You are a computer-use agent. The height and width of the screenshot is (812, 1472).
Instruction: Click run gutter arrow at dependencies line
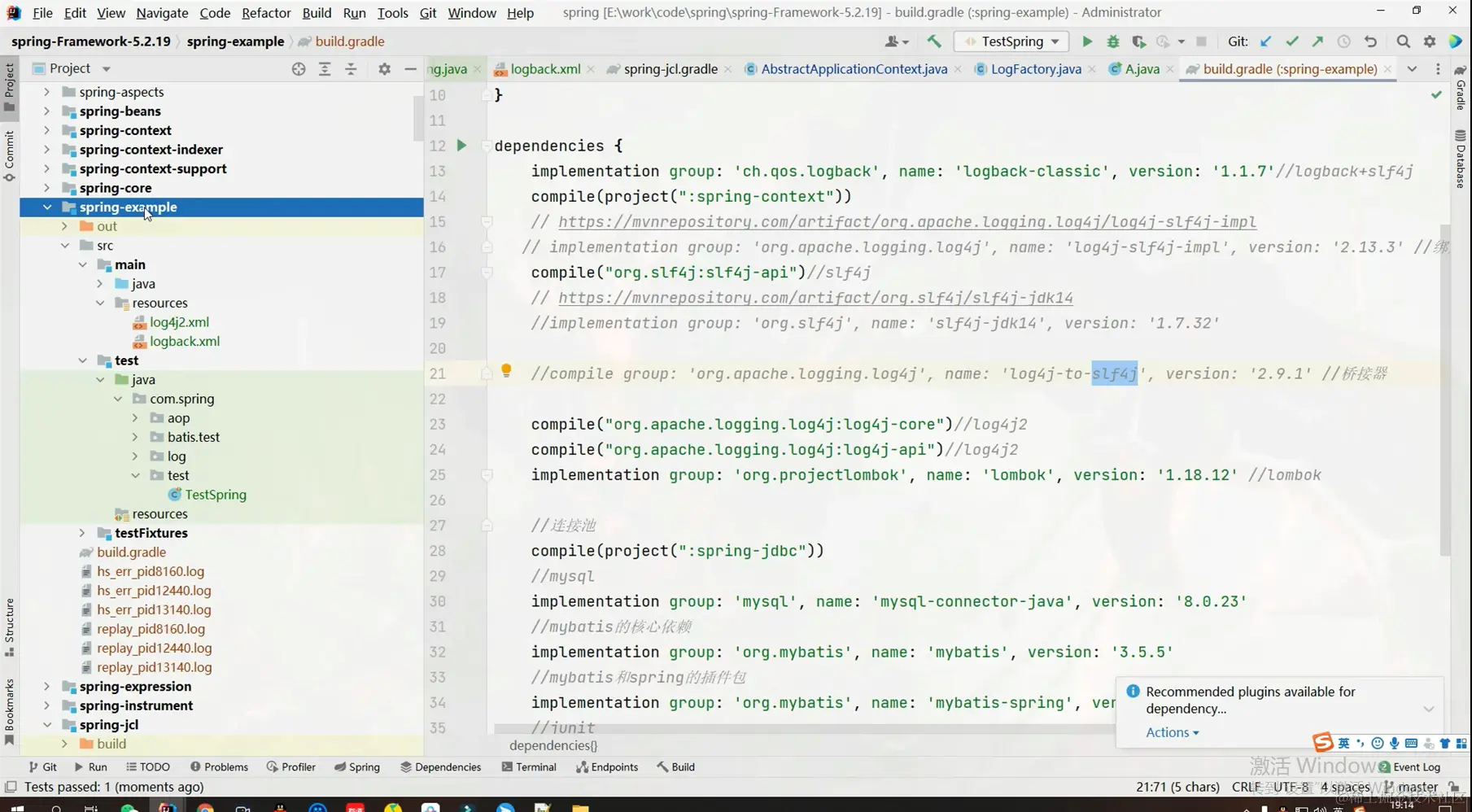point(461,146)
